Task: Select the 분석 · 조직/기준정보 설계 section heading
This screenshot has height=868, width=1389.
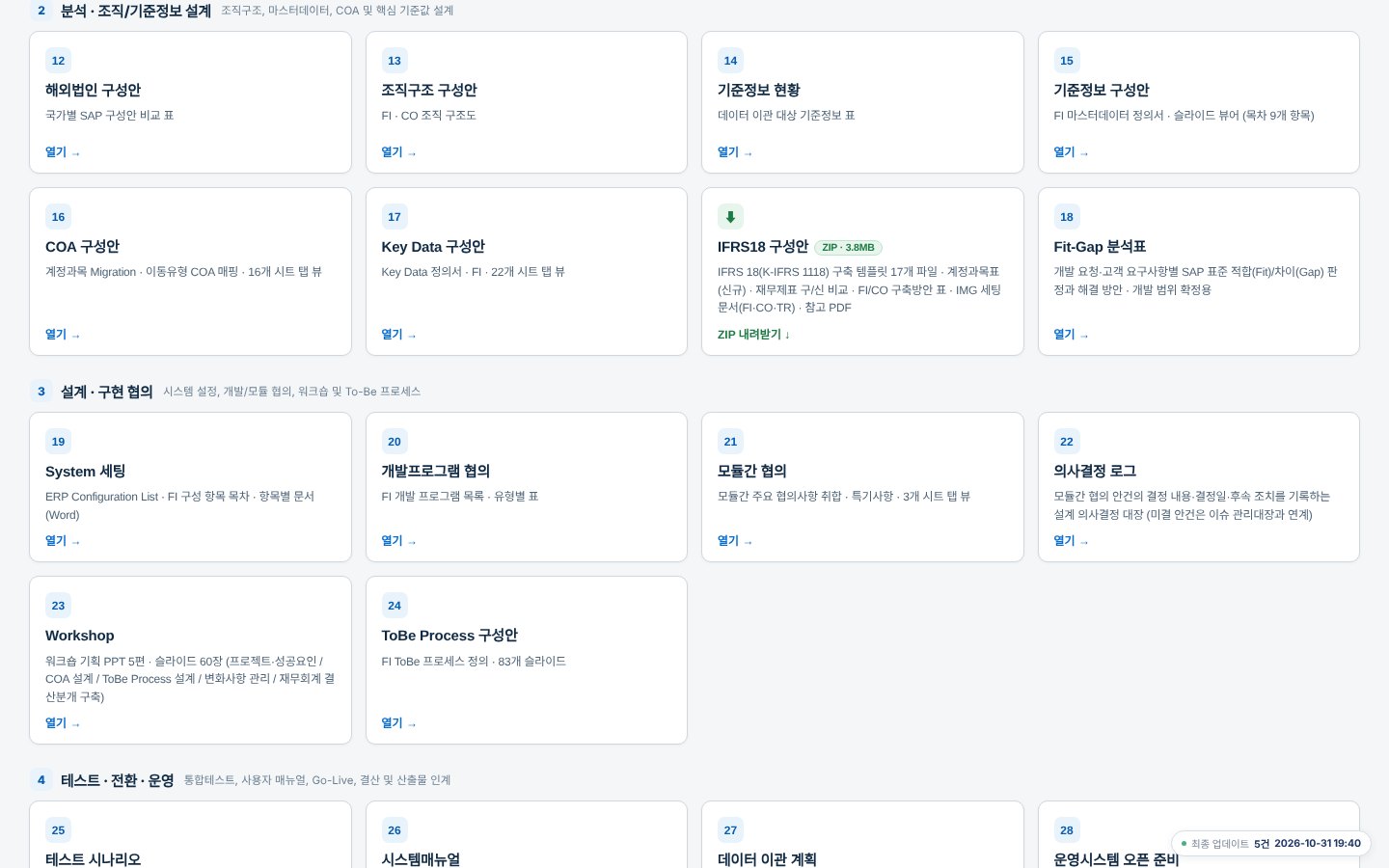Action: click(x=136, y=11)
